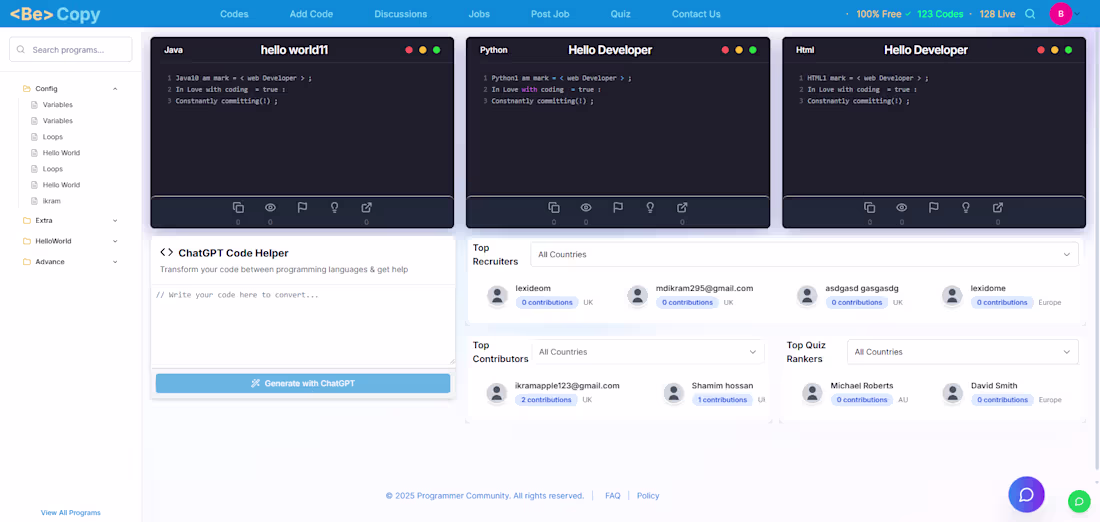Viewport: 1100px width, 522px height.
Task: Flag the Html Hello Developer snippet
Action: pos(934,208)
